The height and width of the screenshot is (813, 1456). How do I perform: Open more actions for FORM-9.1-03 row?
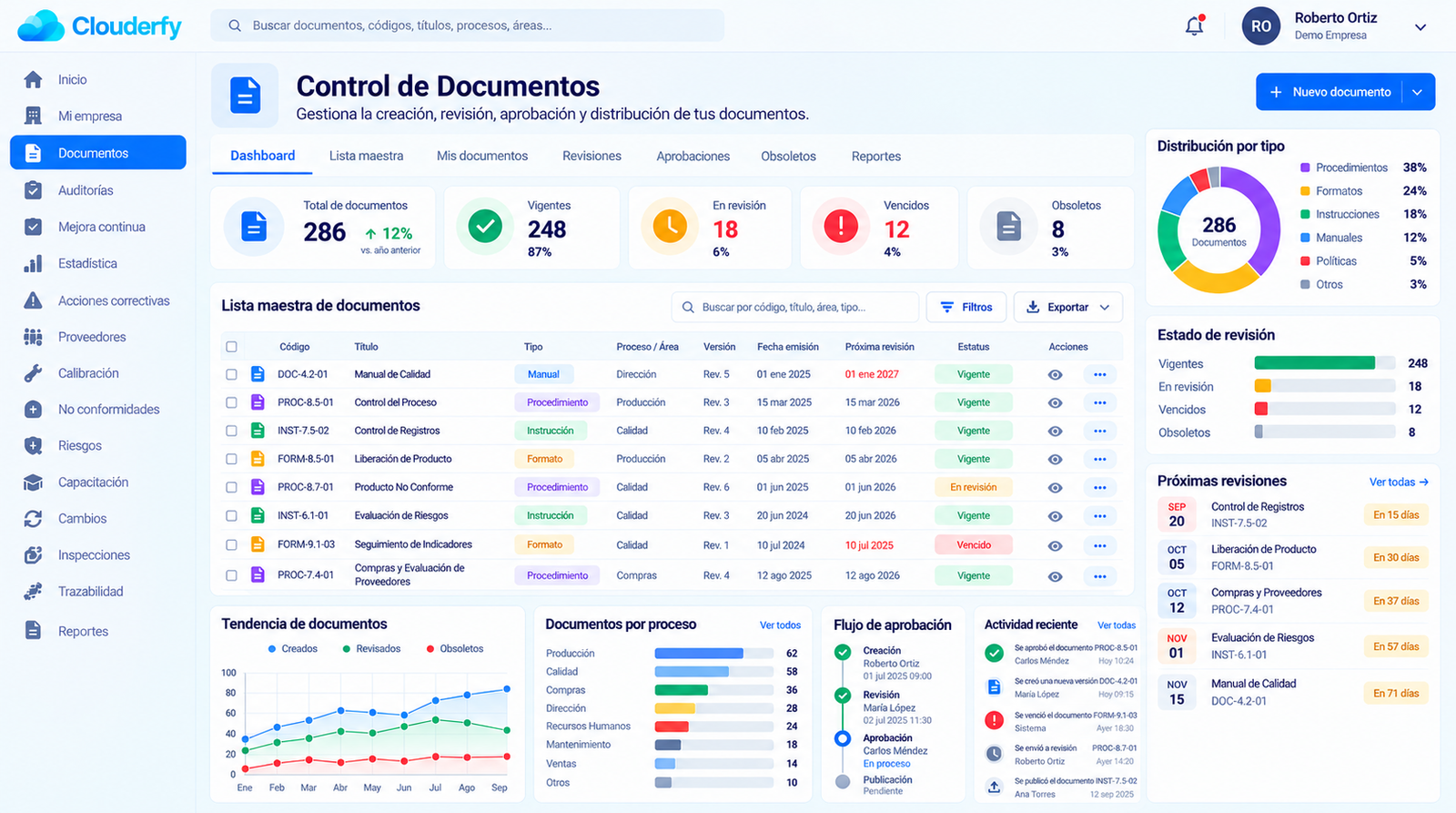1100,545
